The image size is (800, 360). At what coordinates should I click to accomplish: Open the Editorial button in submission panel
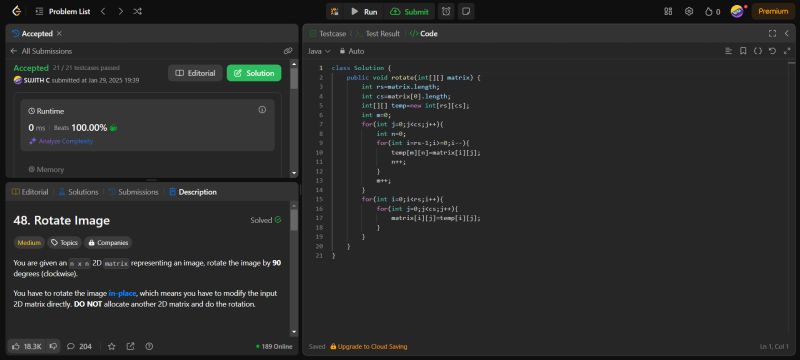(195, 73)
